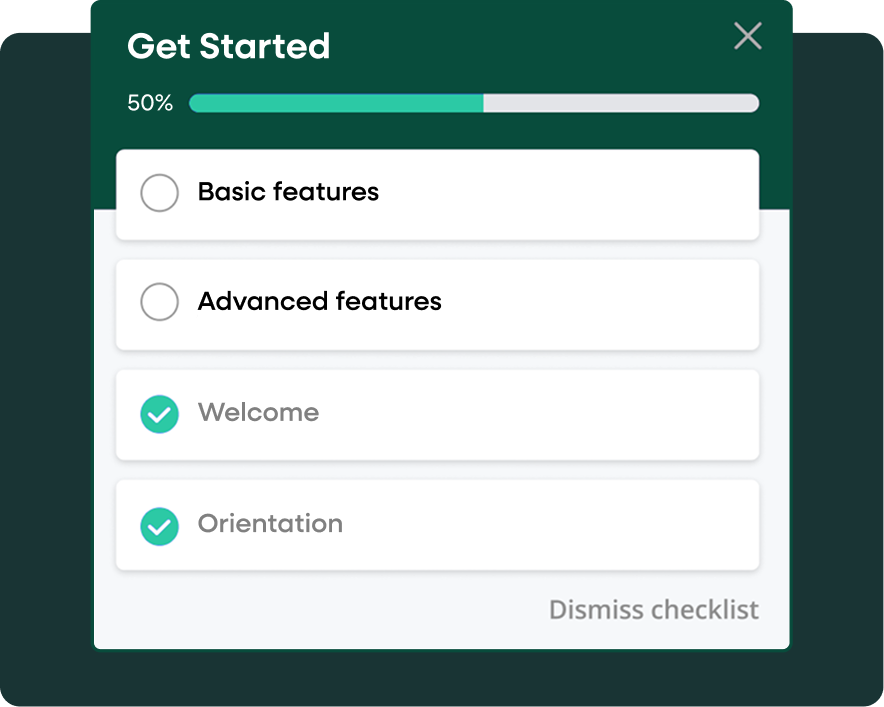The width and height of the screenshot is (884, 707).
Task: Click the empty circle icon beside Advanced features
Action: pos(159,301)
